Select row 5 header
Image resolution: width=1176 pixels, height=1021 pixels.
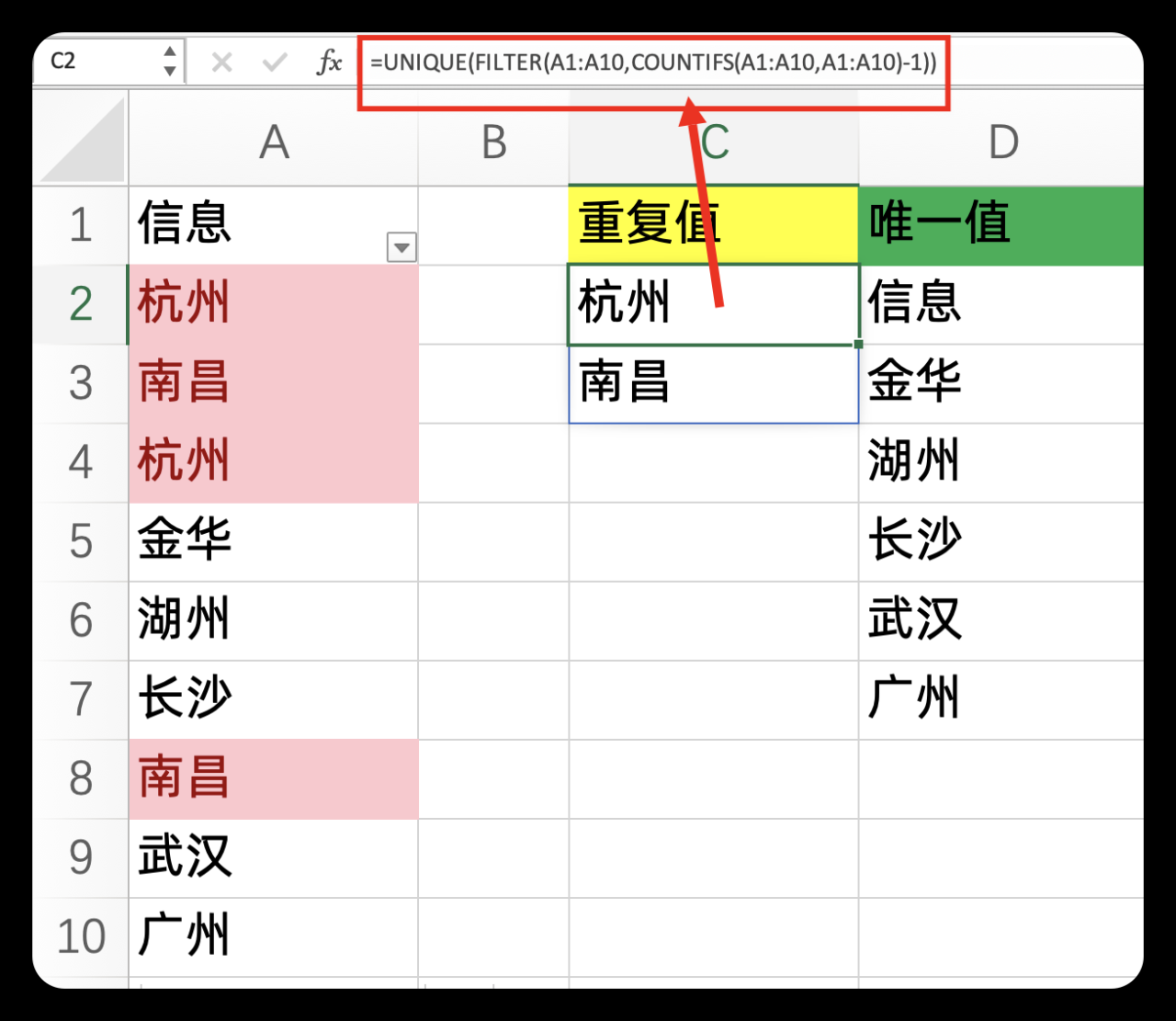(81, 541)
